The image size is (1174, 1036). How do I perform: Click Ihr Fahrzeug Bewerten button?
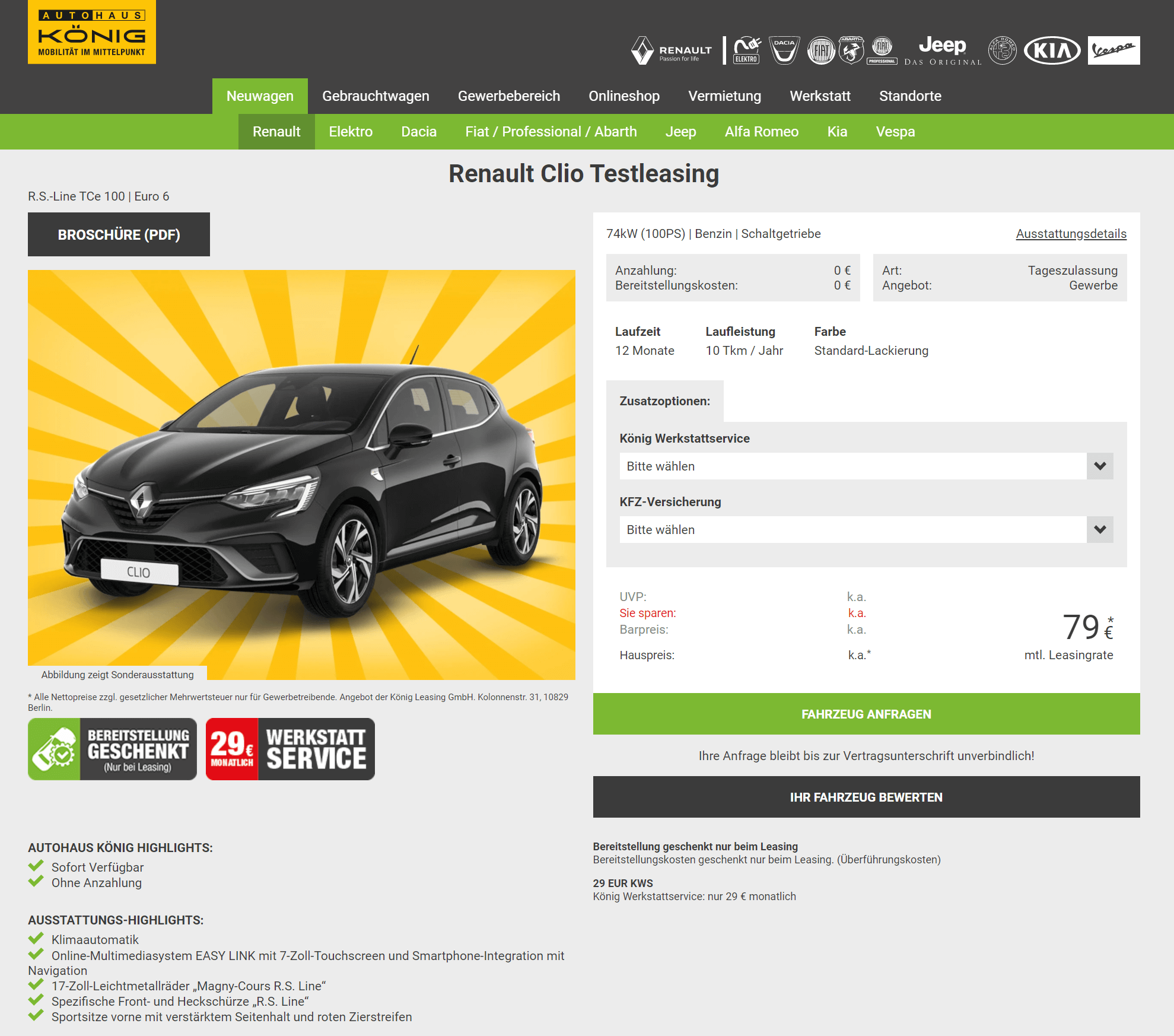coord(866,797)
